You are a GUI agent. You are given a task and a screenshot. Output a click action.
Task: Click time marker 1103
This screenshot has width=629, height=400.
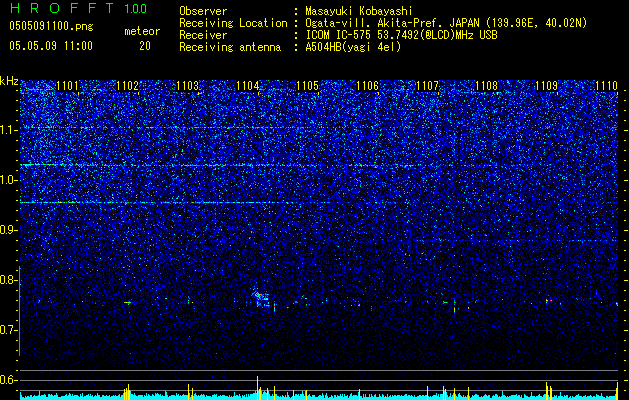click(x=187, y=86)
